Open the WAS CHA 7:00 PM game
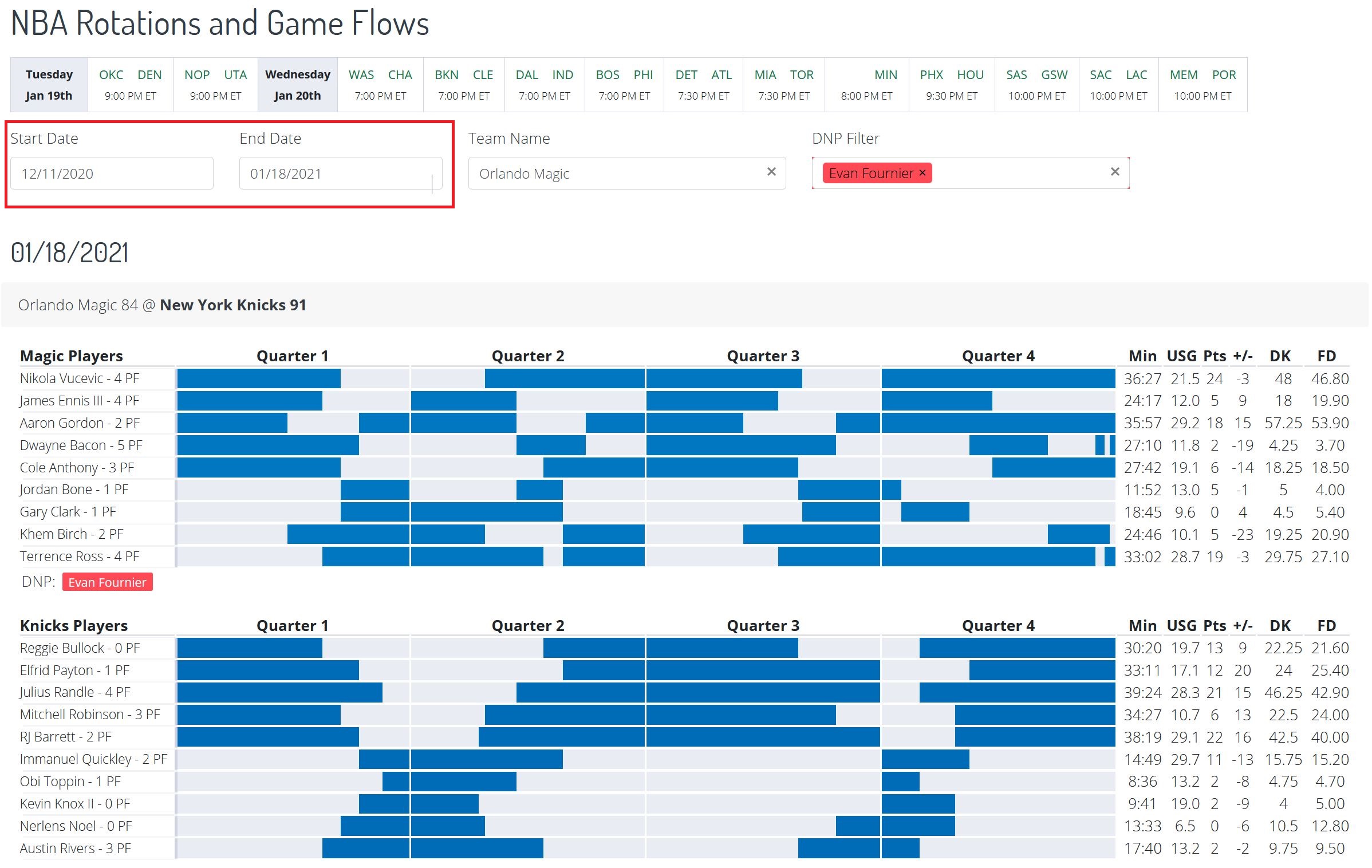The height and width of the screenshot is (868, 1372). [380, 85]
